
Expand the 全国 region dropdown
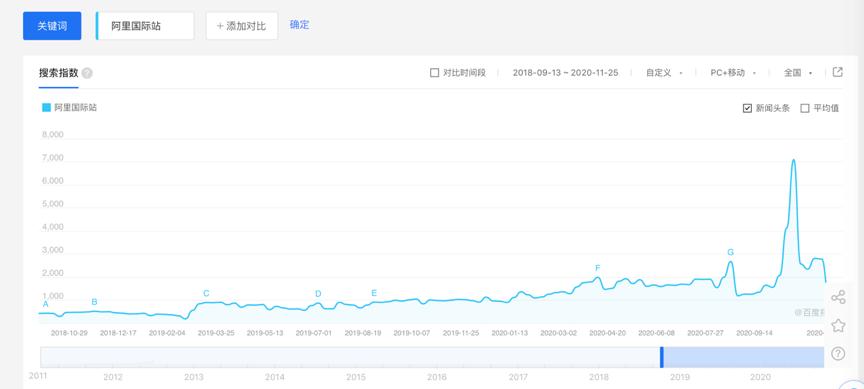[798, 73]
